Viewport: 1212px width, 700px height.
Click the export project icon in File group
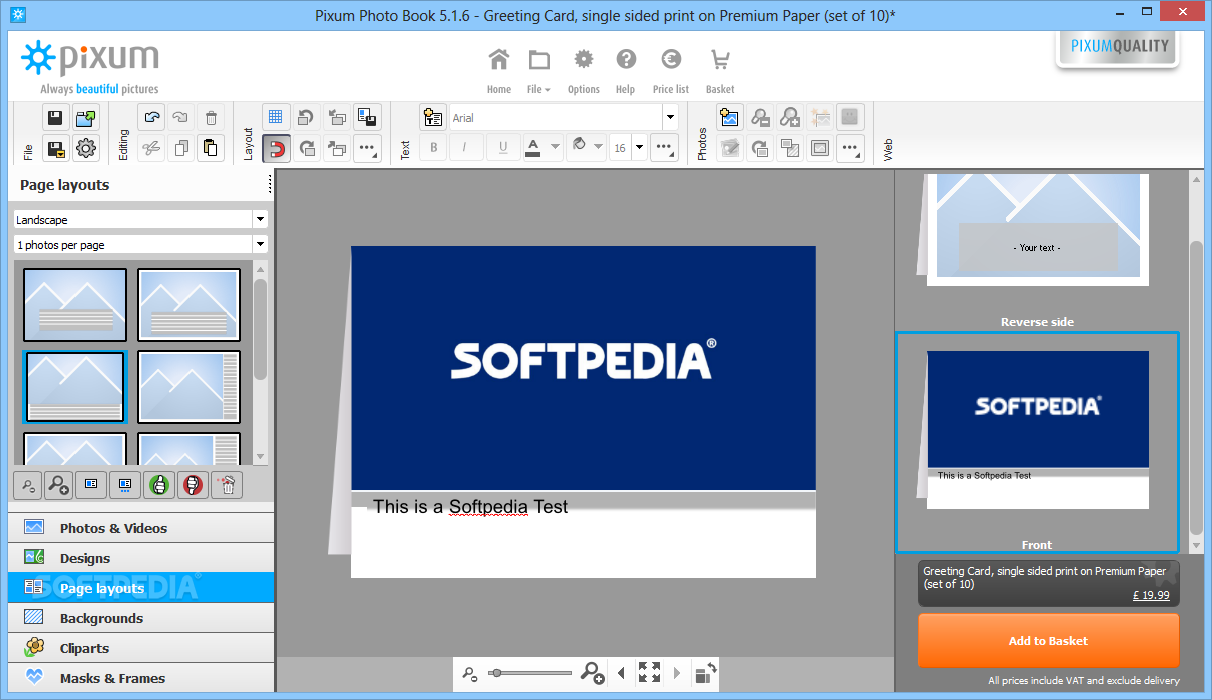[86, 117]
